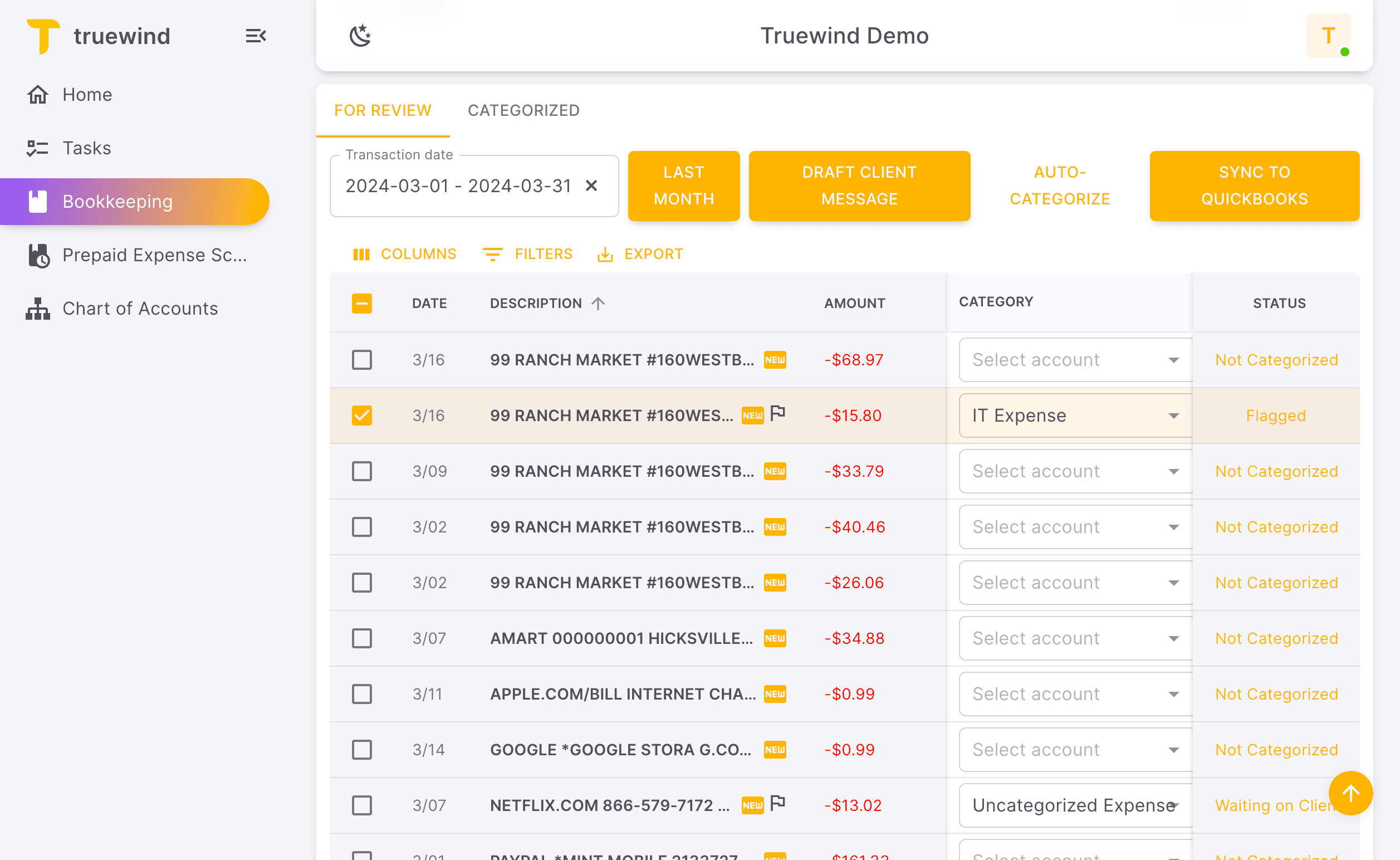The height and width of the screenshot is (860, 1400).
Task: Switch to the CATEGORIZED tab
Action: (523, 110)
